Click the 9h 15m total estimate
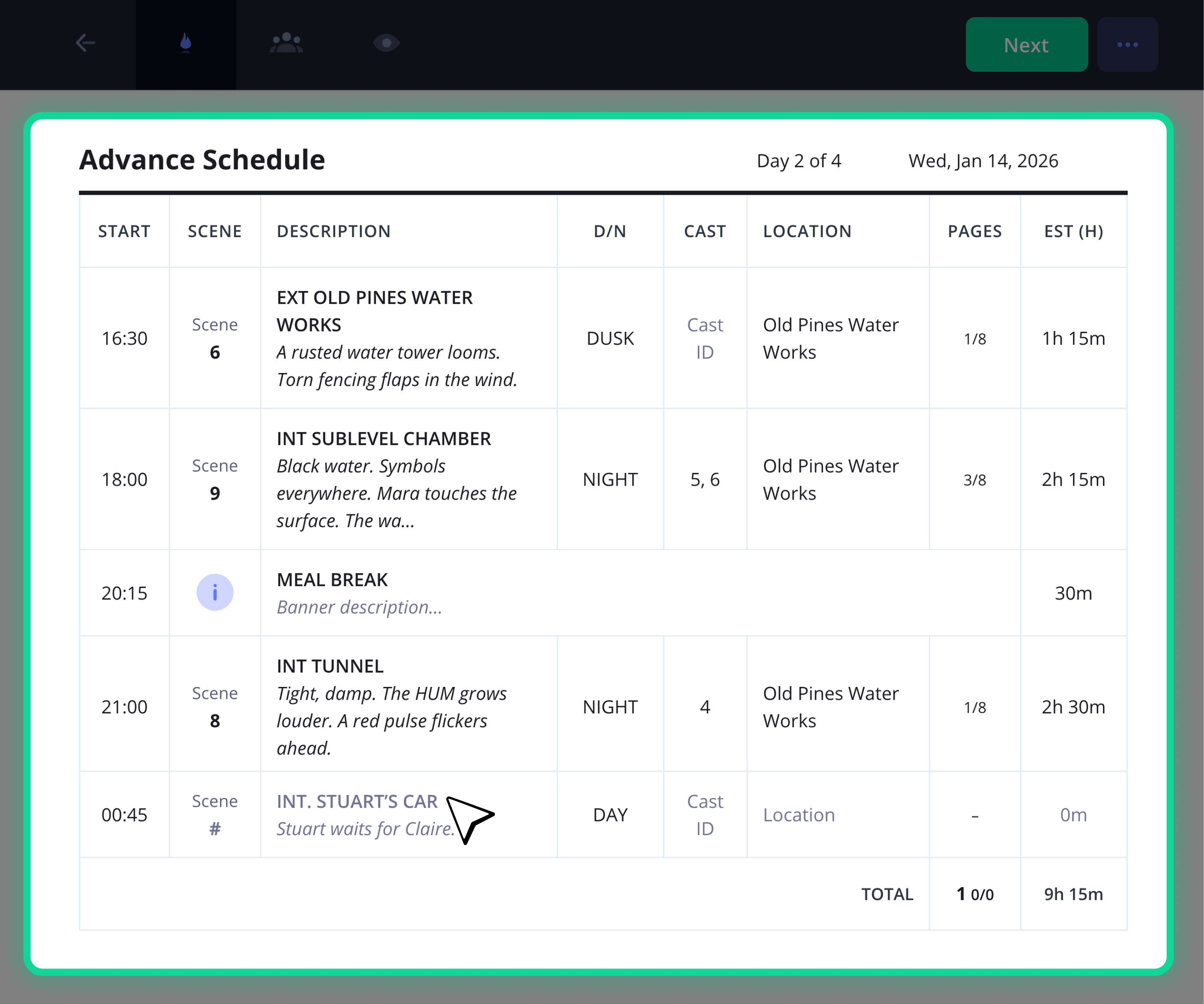 coord(1073,894)
